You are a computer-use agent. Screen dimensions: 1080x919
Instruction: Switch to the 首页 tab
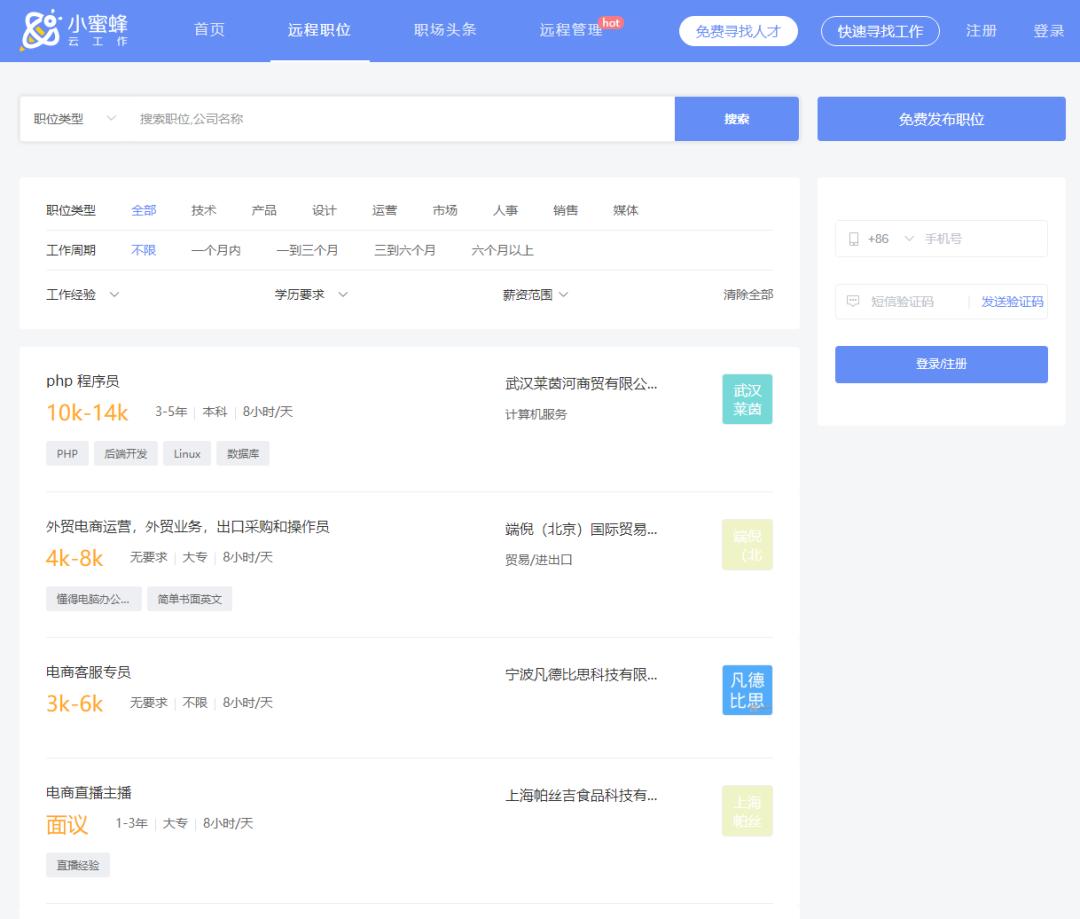[208, 30]
